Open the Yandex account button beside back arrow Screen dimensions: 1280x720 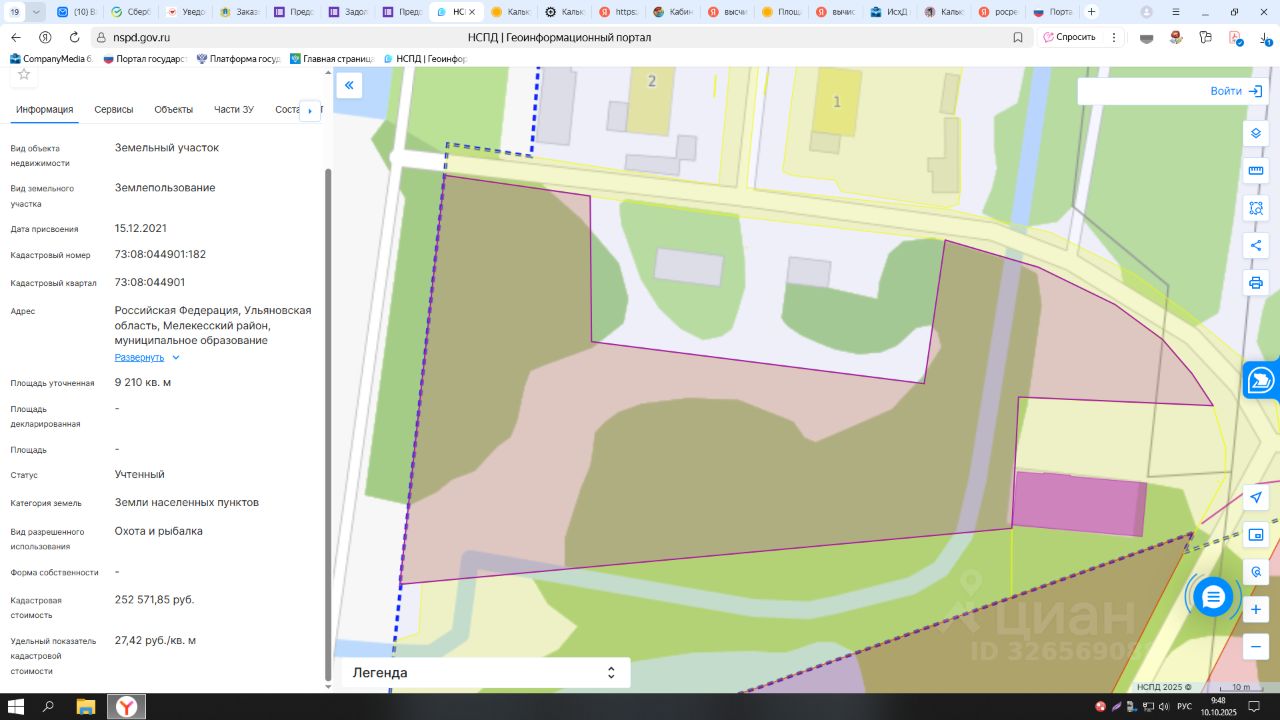point(45,37)
